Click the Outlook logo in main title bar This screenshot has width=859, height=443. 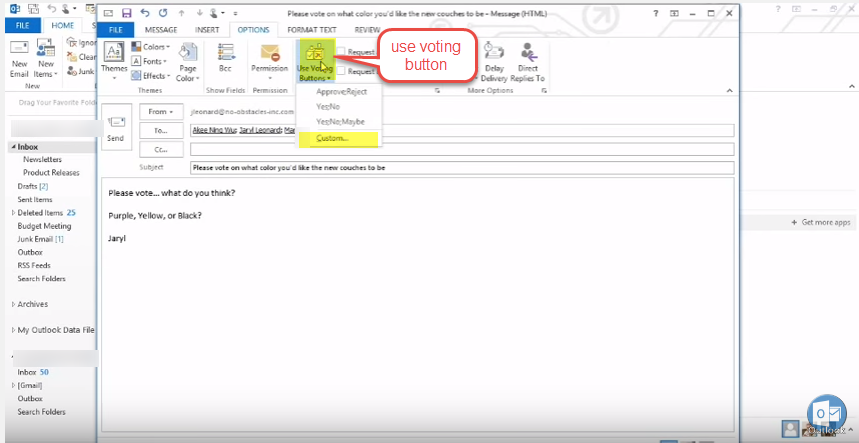[15, 9]
